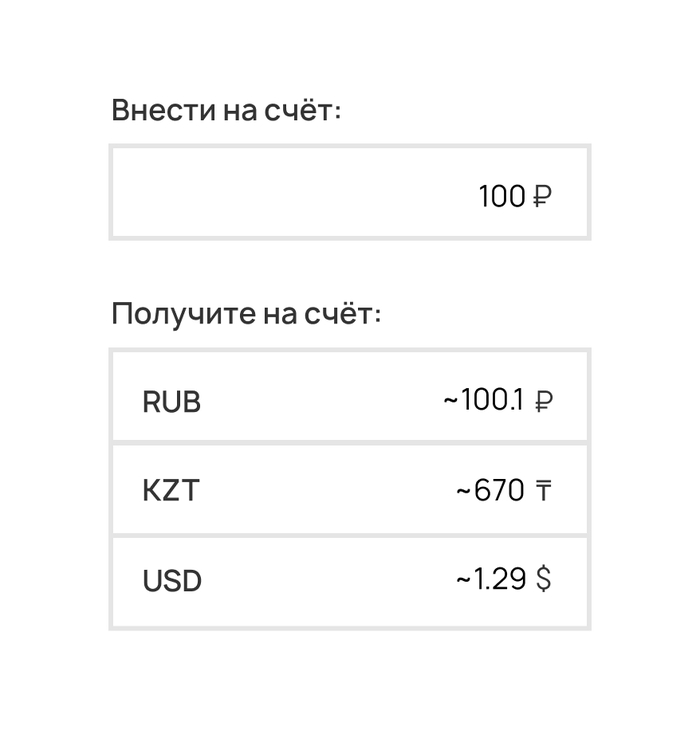The image size is (700, 730).
Task: Click the ~1.29 amount value
Action: (x=490, y=579)
